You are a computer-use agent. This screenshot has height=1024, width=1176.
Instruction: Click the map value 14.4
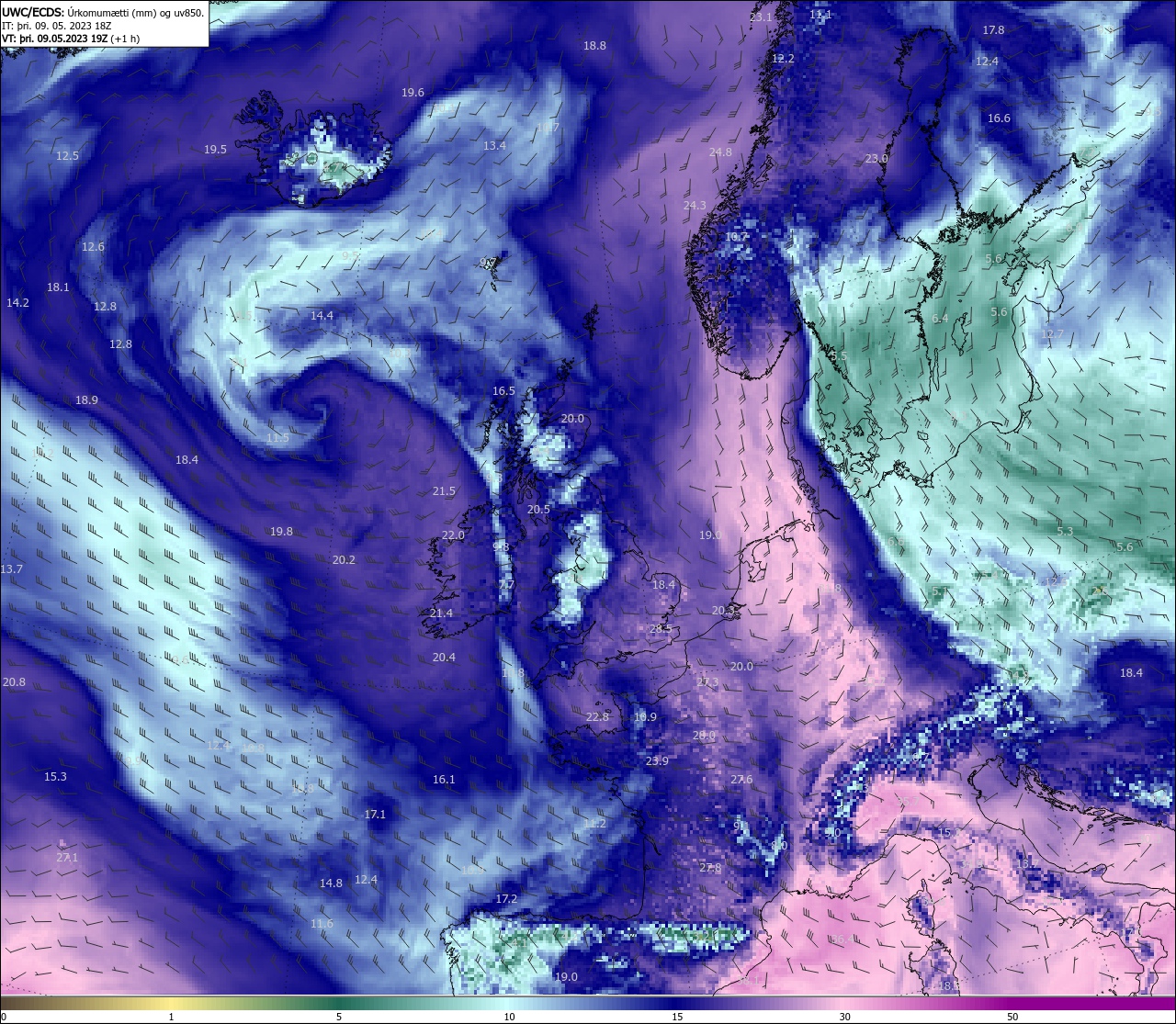pos(322,316)
